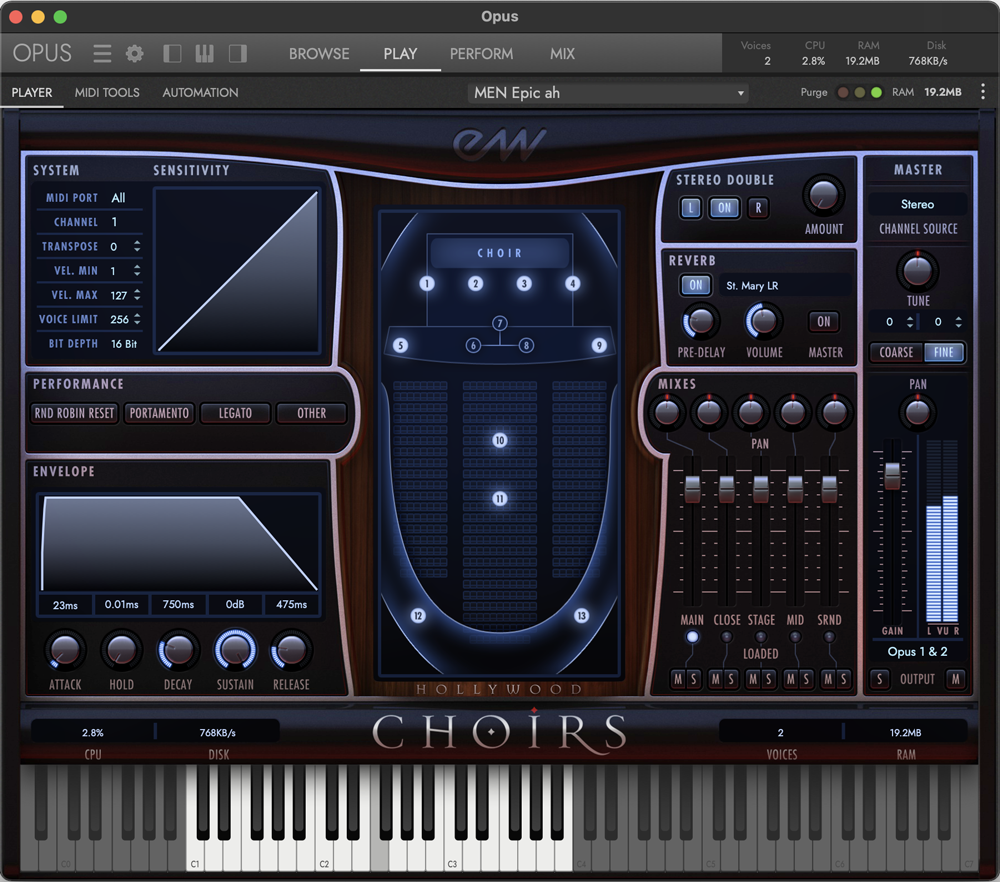Screen dimensions: 1000x882
Task: Click the mute M button beside OUTPUT
Action: [x=955, y=680]
